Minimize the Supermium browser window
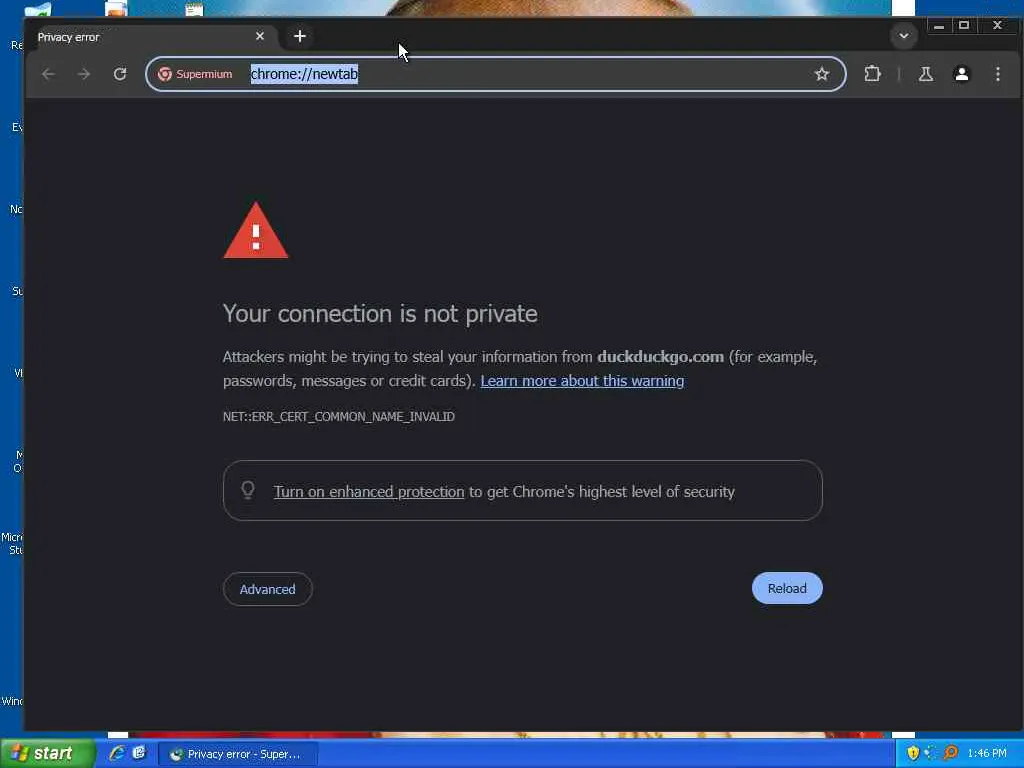 pyautogui.click(x=938, y=25)
